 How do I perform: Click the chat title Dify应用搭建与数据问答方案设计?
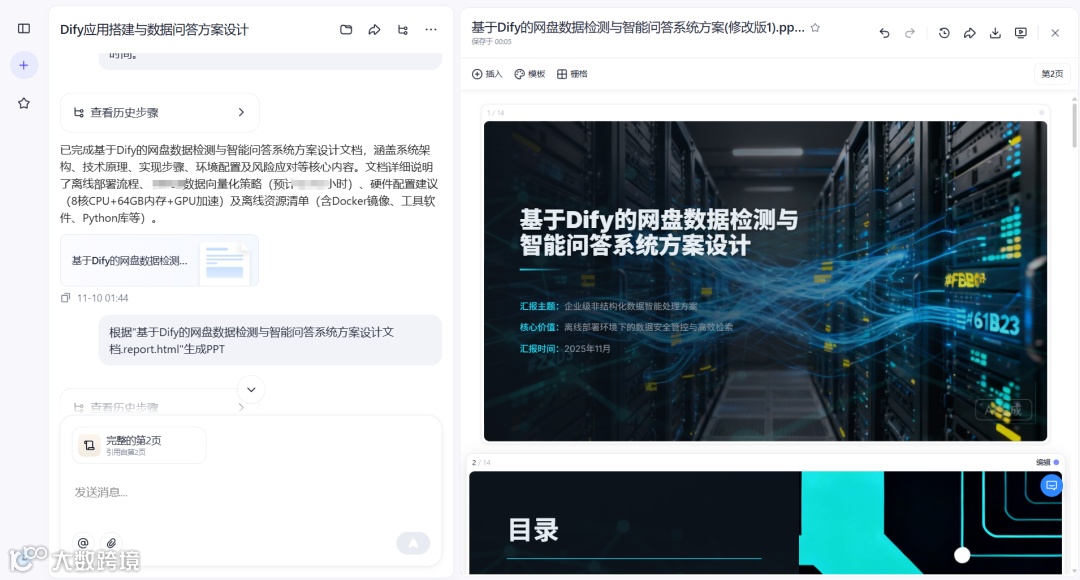click(154, 30)
